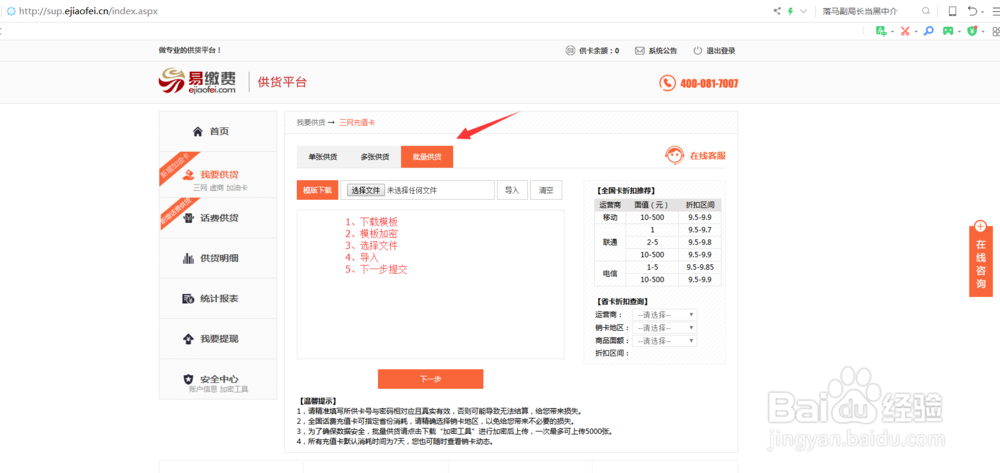The image size is (1000, 473).
Task: Click the blue magnifier extension icon
Action: [x=929, y=31]
